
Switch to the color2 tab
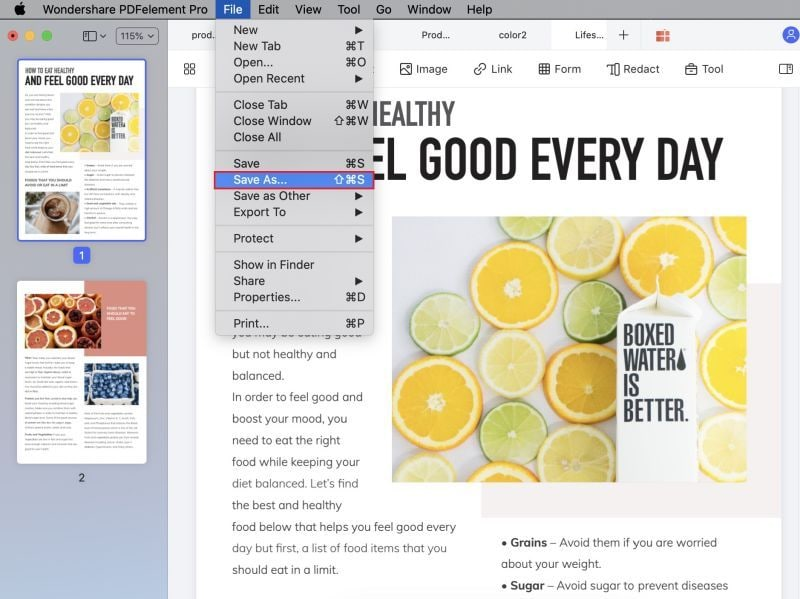pos(513,33)
